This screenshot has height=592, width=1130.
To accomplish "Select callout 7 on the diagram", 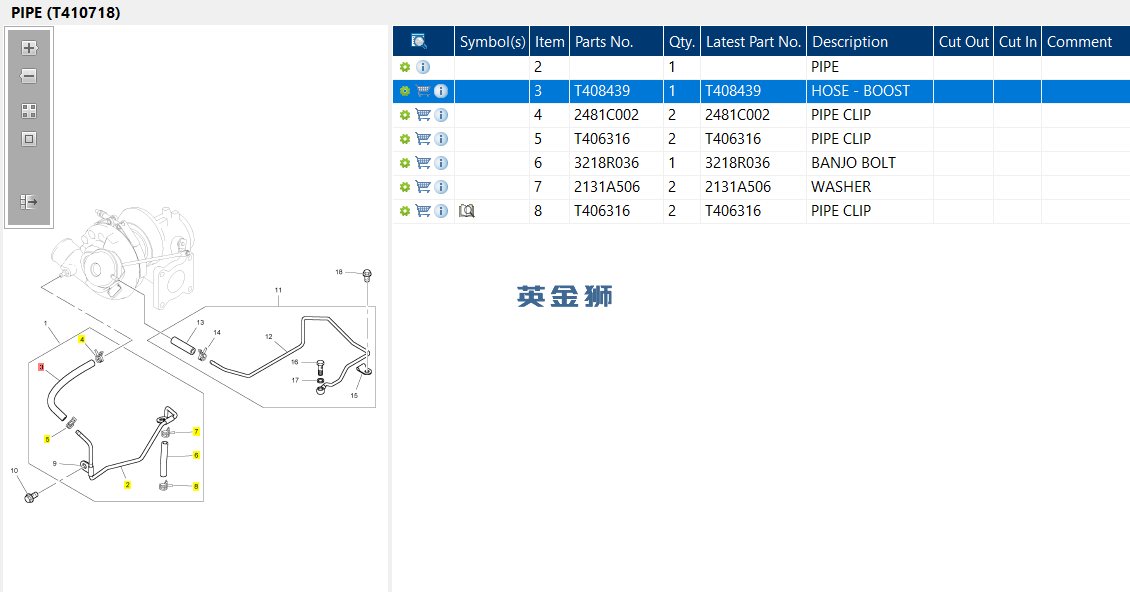I will coord(196,431).
